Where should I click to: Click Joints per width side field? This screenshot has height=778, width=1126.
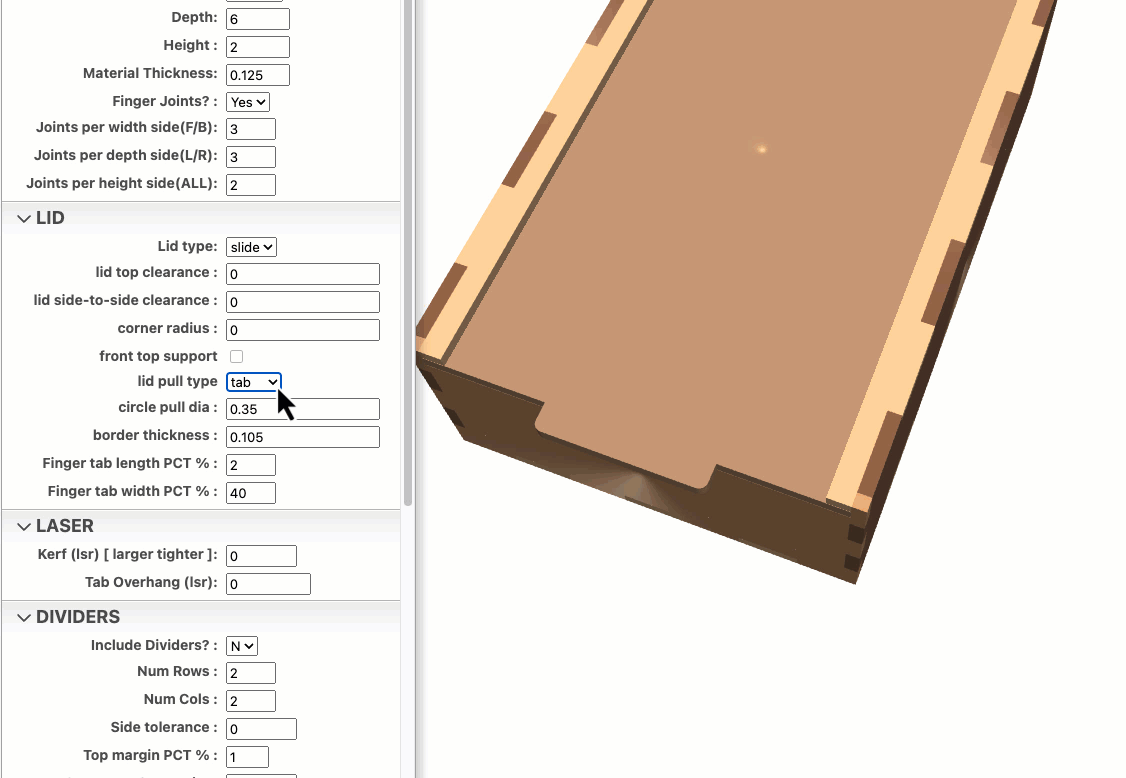pyautogui.click(x=251, y=129)
